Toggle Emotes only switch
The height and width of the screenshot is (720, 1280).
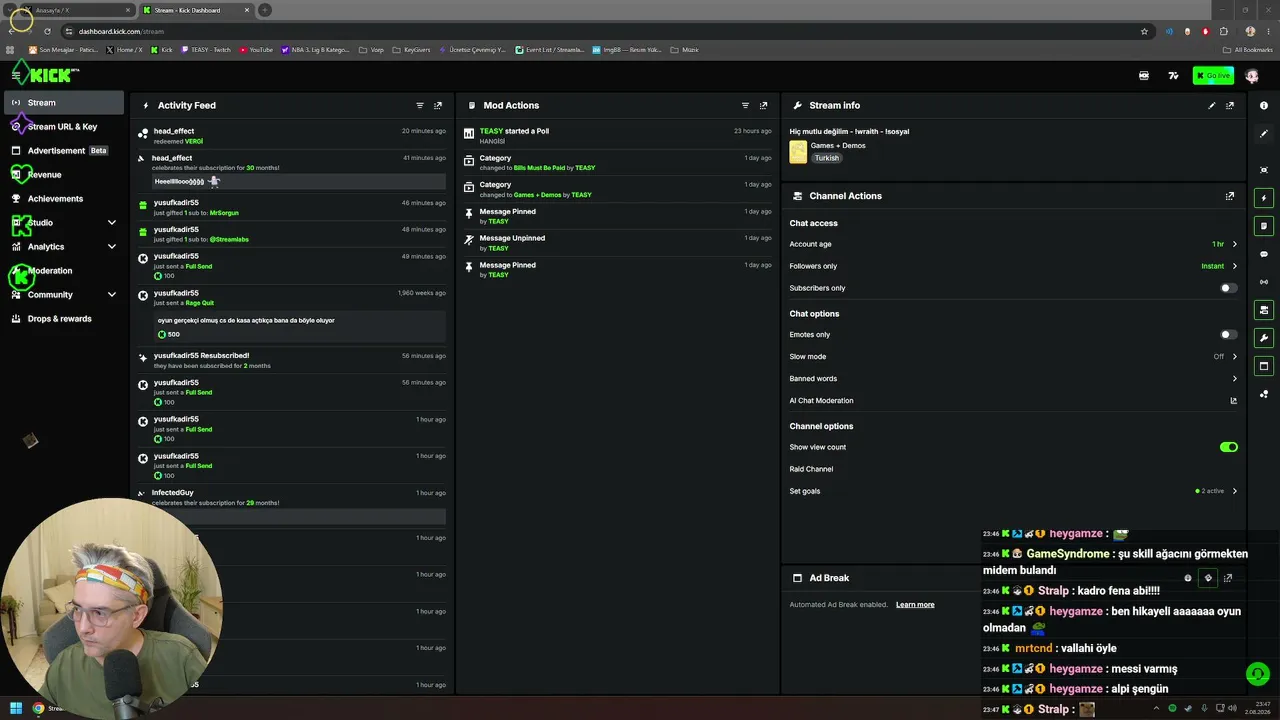pos(1229,335)
